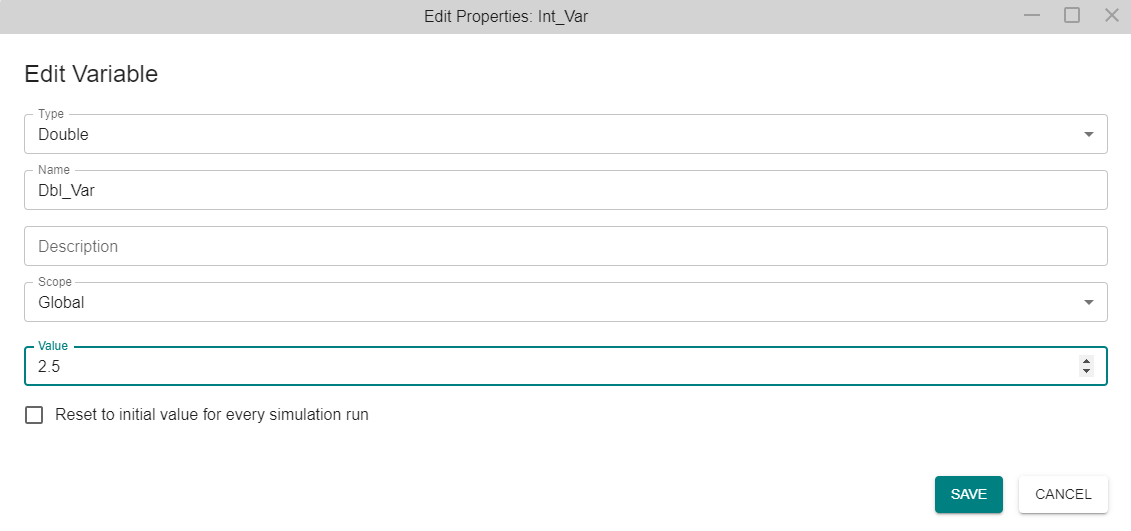Click the 'Edit Properties: Int_Var' title bar
This screenshot has height=531, width=1131.
(x=506, y=17)
